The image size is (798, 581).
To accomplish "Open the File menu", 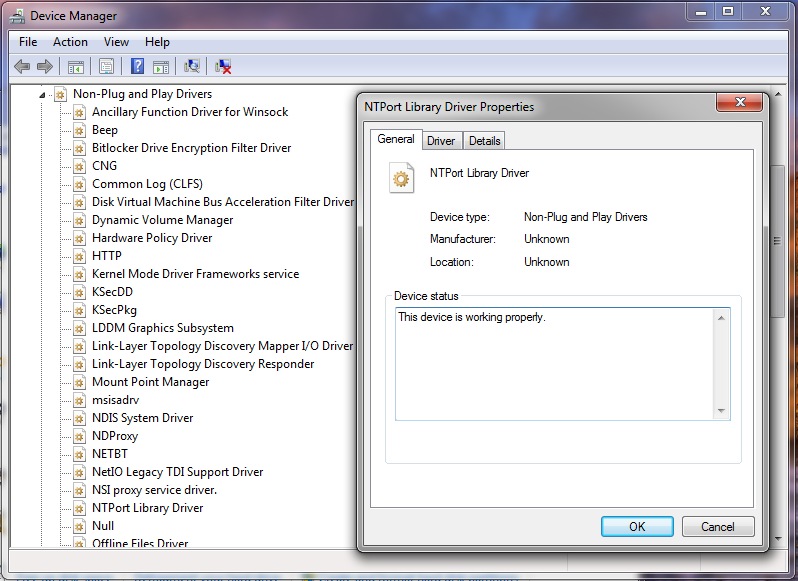I will [28, 42].
